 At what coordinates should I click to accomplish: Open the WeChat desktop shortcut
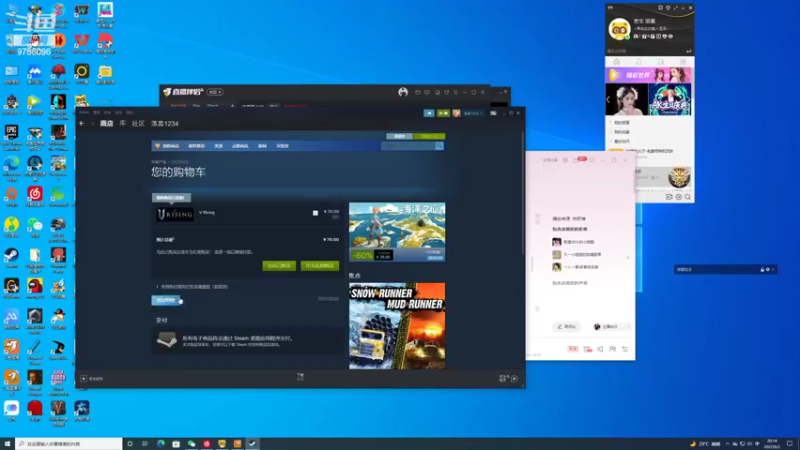(35, 227)
